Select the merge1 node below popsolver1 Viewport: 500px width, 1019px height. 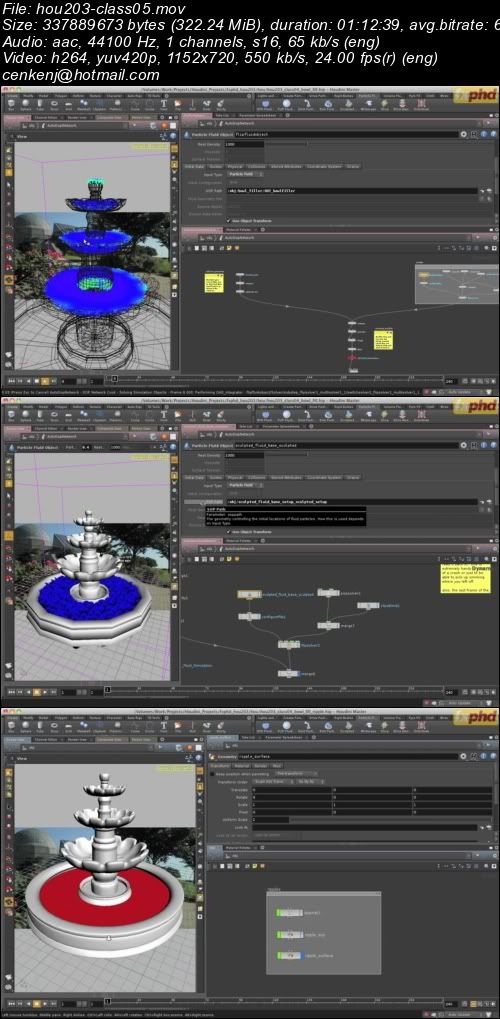click(328, 625)
